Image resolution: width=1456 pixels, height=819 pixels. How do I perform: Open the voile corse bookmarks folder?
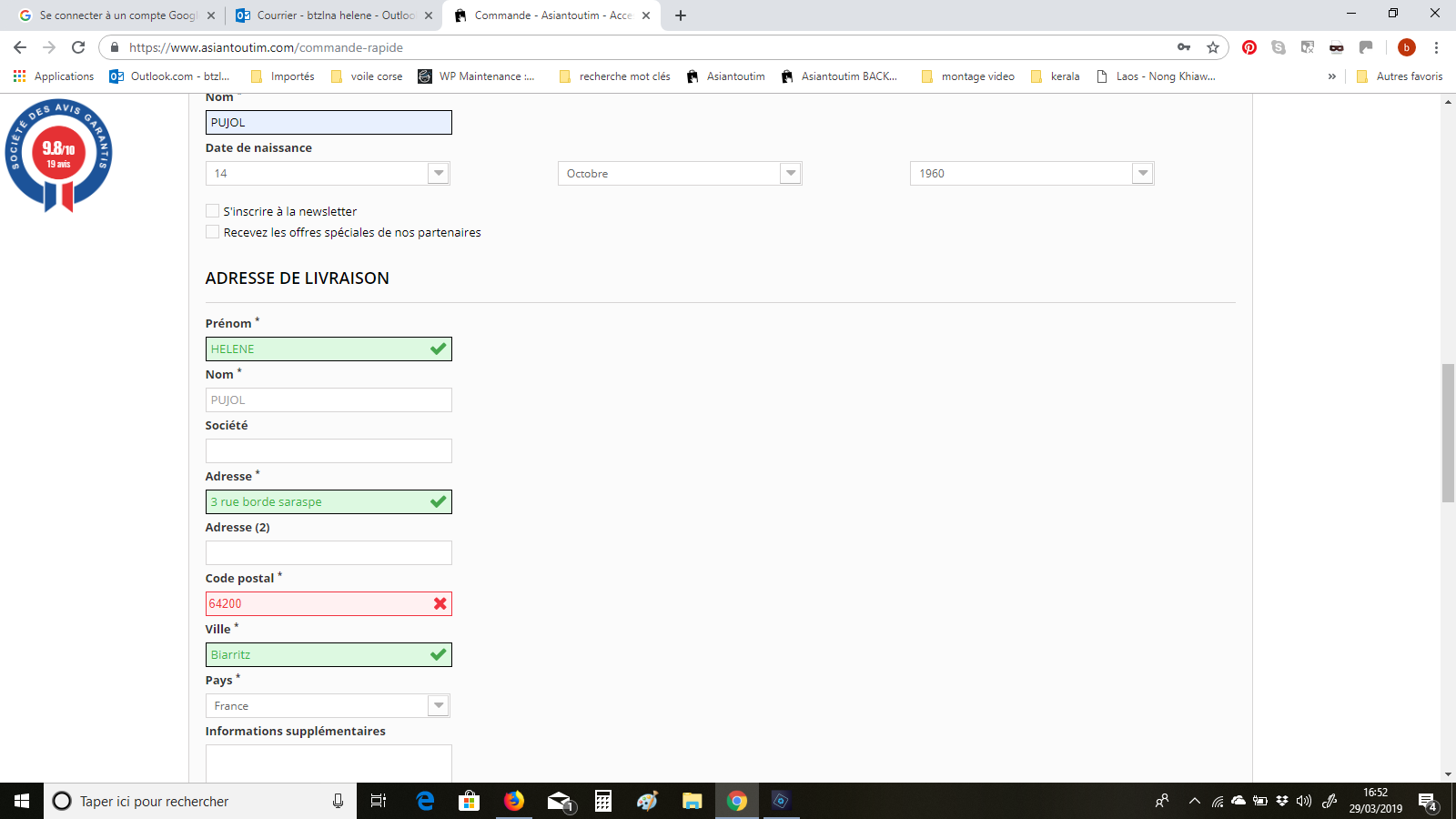coord(367,76)
